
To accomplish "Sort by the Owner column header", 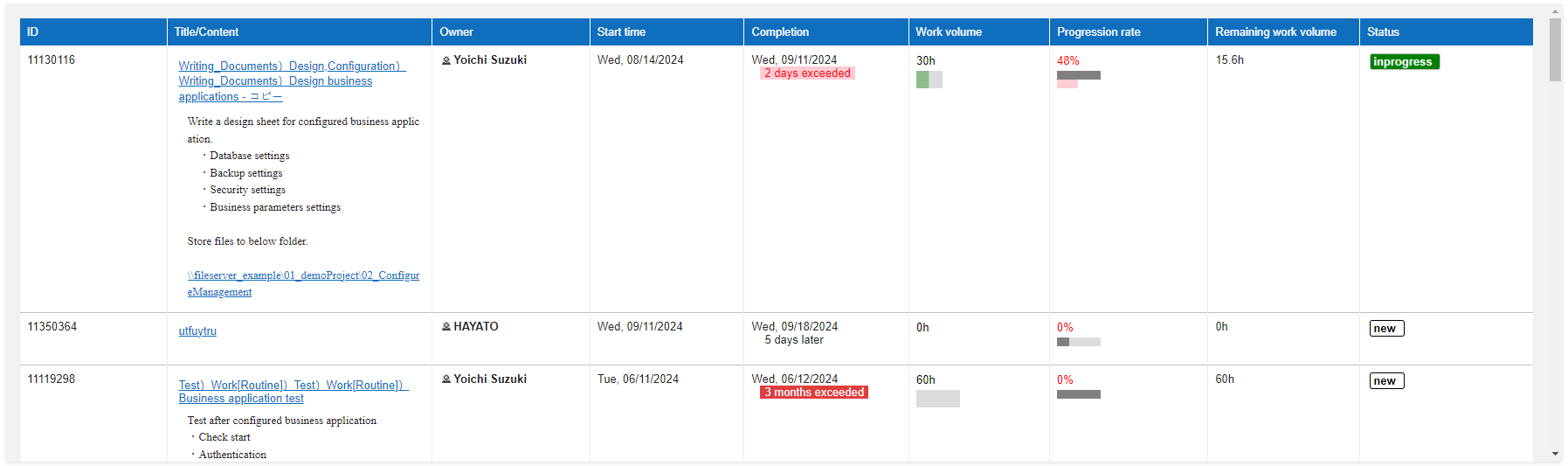I will 511,31.
